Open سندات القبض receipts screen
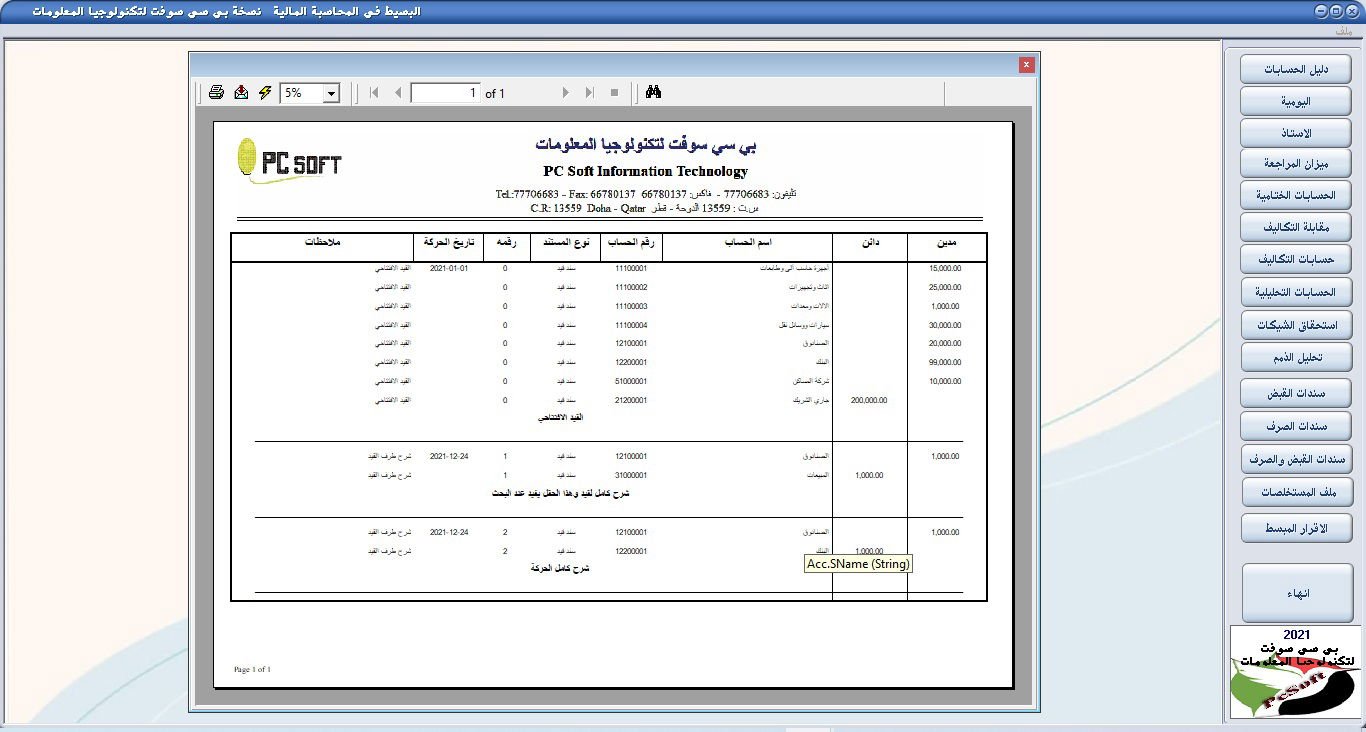This screenshot has height=732, width=1366. coord(1295,392)
